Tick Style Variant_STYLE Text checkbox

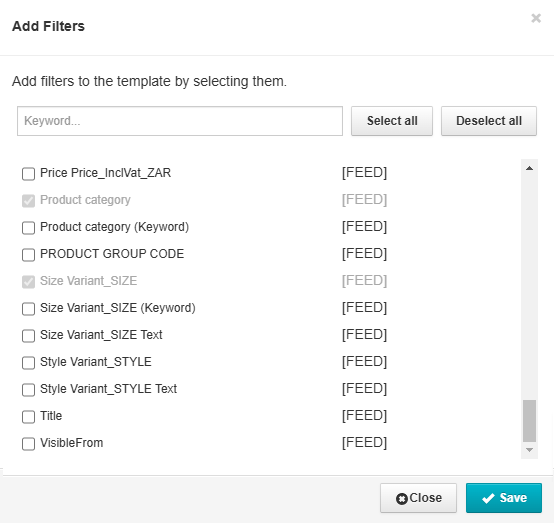[x=28, y=390]
